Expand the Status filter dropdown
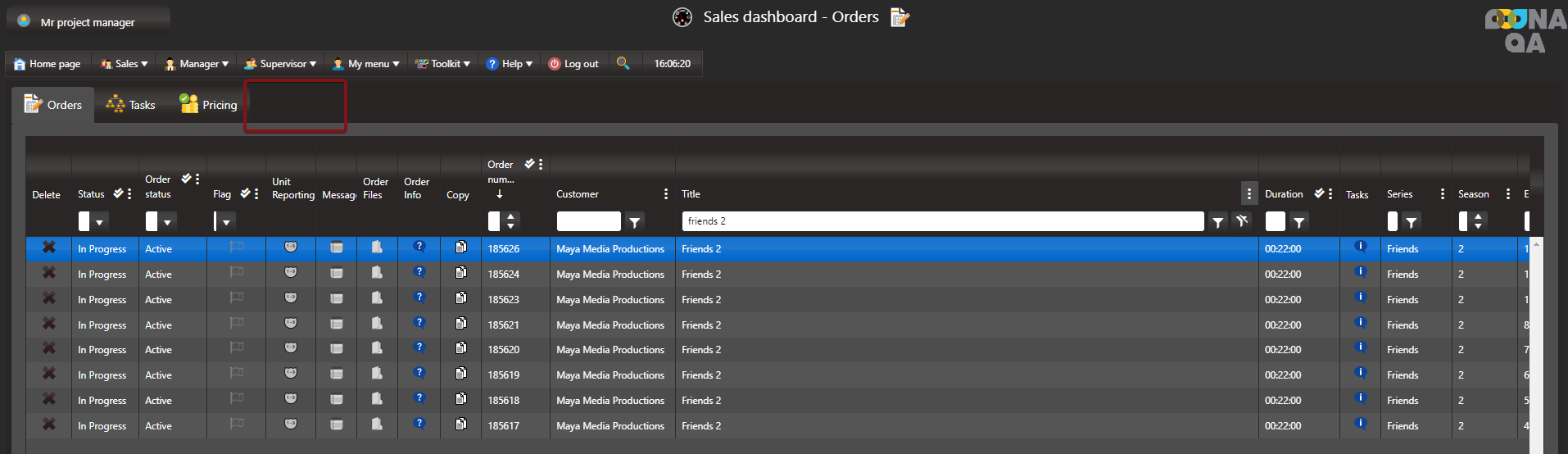The image size is (1568, 454). coord(100,221)
